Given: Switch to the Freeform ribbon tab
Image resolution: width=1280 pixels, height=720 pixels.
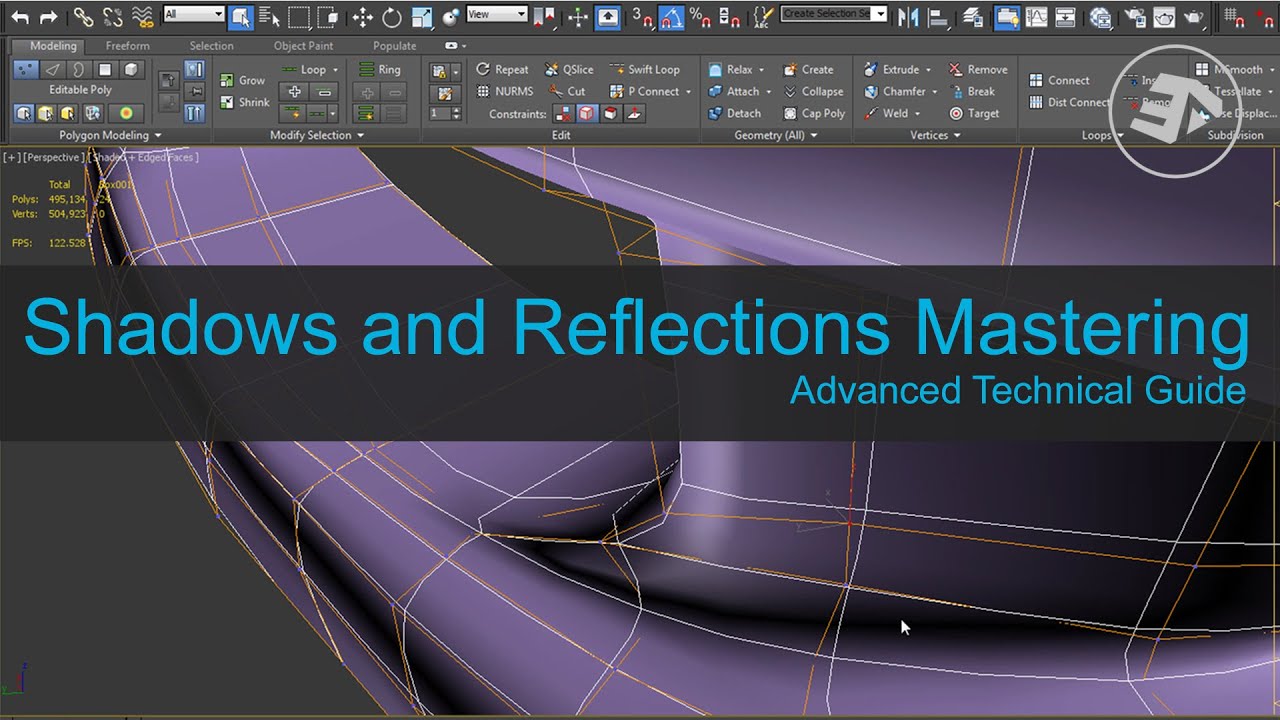Looking at the screenshot, I should [128, 46].
